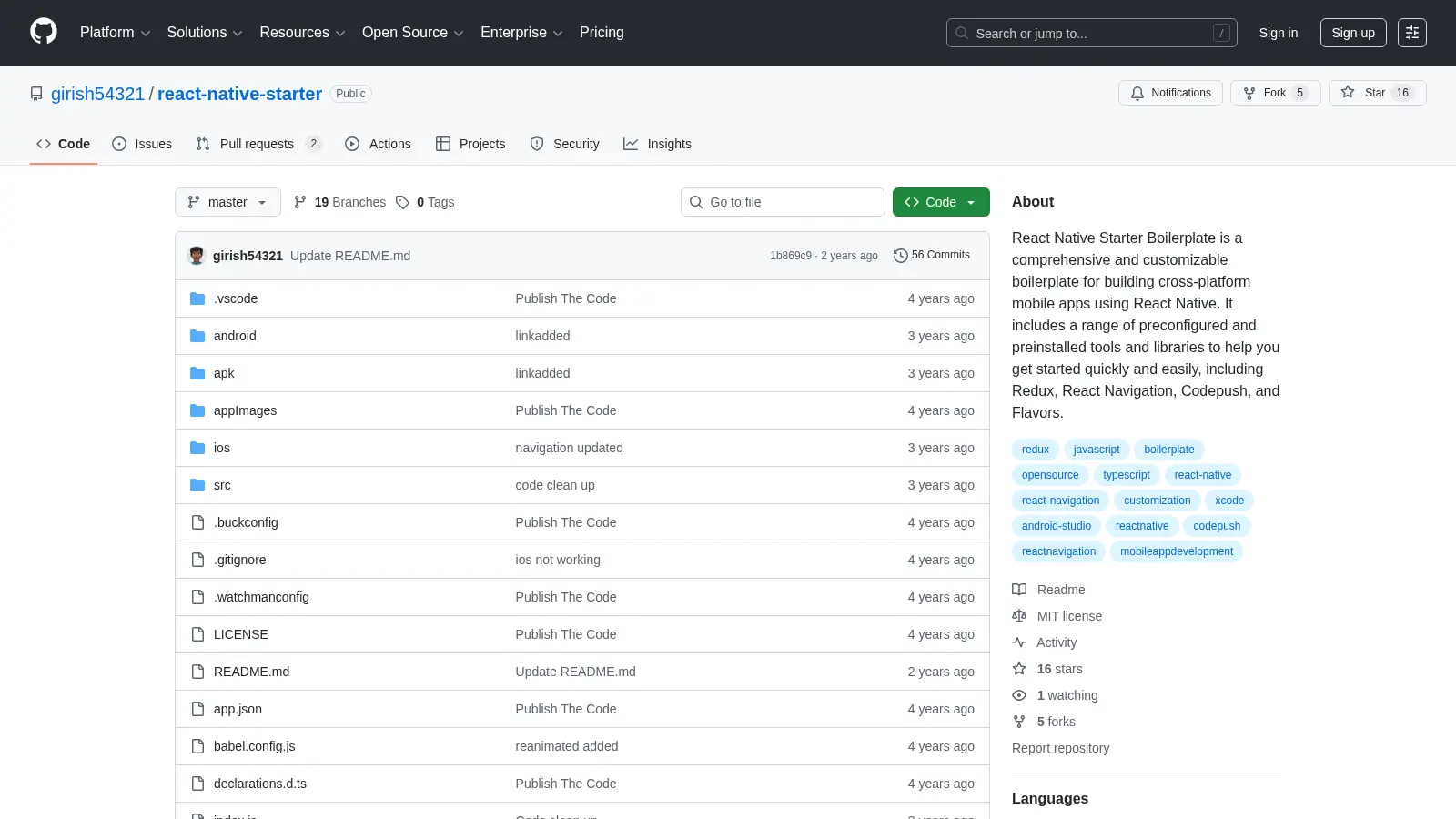Viewport: 1456px width, 819px height.
Task: Open the Insights tab
Action: pyautogui.click(x=657, y=144)
